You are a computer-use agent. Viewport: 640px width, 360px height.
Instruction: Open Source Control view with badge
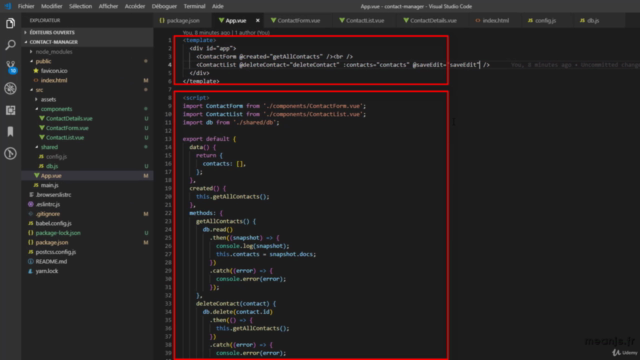(x=10, y=67)
